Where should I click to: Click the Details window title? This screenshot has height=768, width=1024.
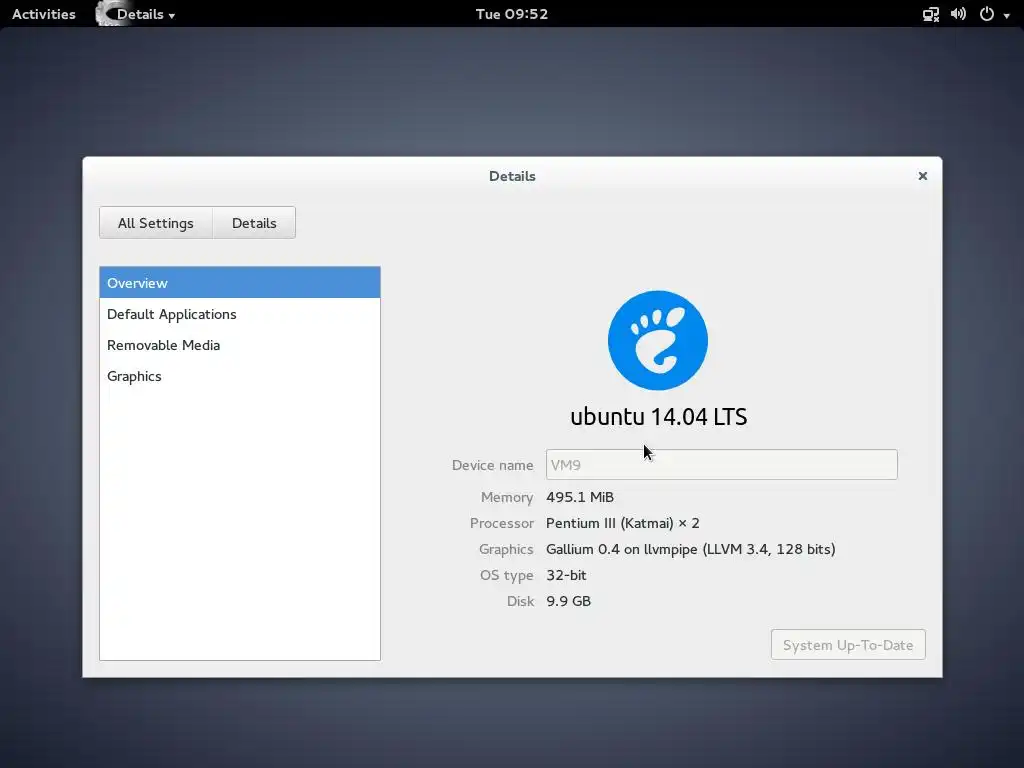[x=512, y=176]
